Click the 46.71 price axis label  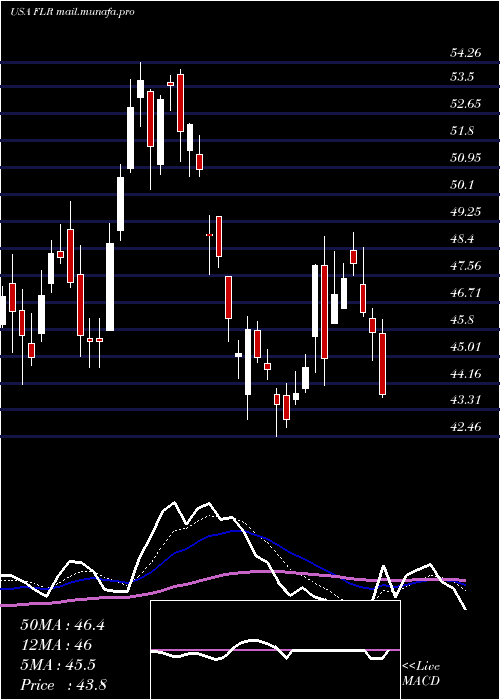click(x=466, y=293)
